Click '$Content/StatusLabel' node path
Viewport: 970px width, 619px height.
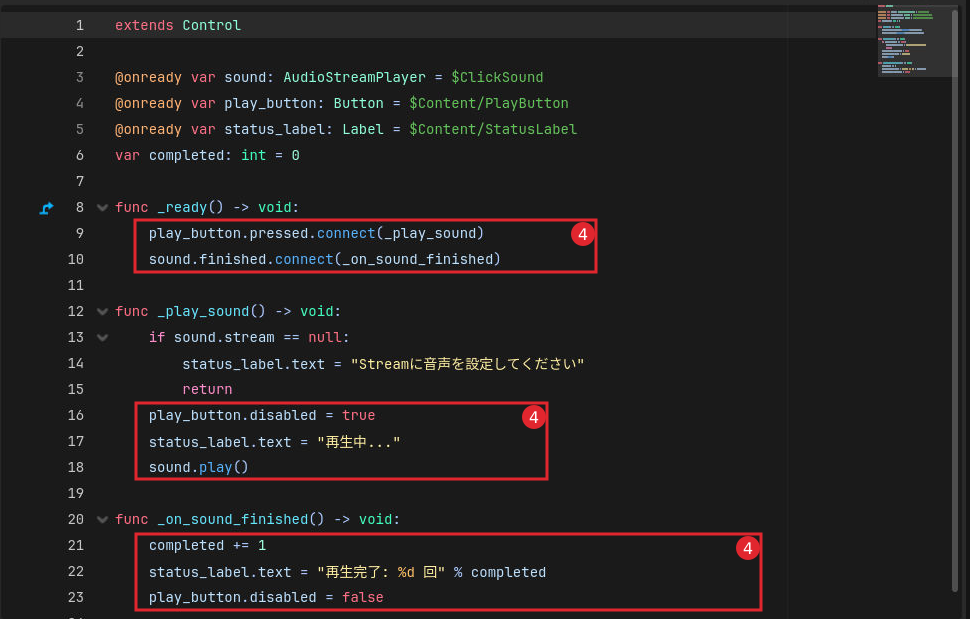[493, 129]
